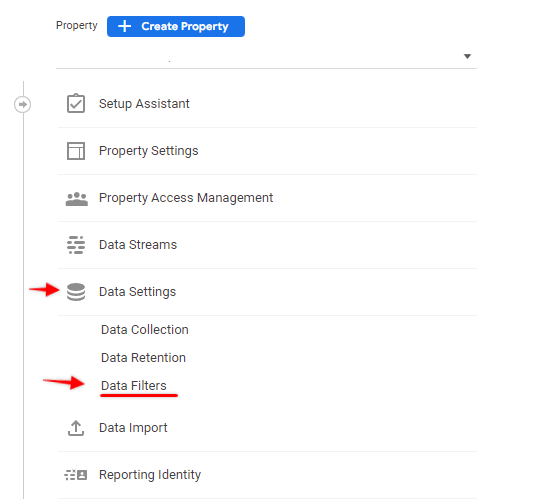
Task: Click the Data Settings database icon
Action: (76, 292)
